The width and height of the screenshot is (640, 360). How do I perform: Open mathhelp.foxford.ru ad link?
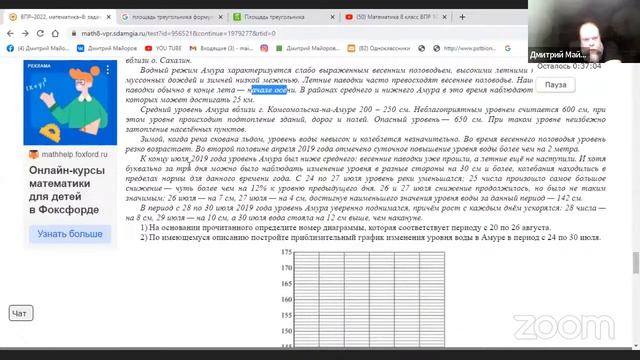pyautogui.click(x=74, y=155)
